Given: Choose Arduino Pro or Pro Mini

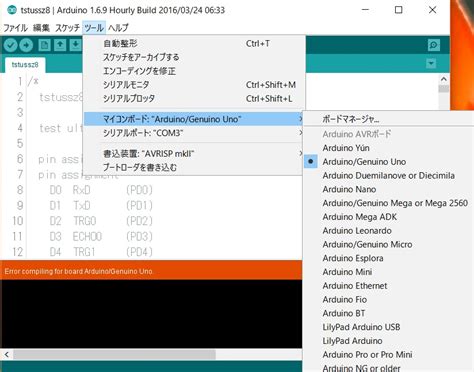Looking at the screenshot, I should [367, 355].
